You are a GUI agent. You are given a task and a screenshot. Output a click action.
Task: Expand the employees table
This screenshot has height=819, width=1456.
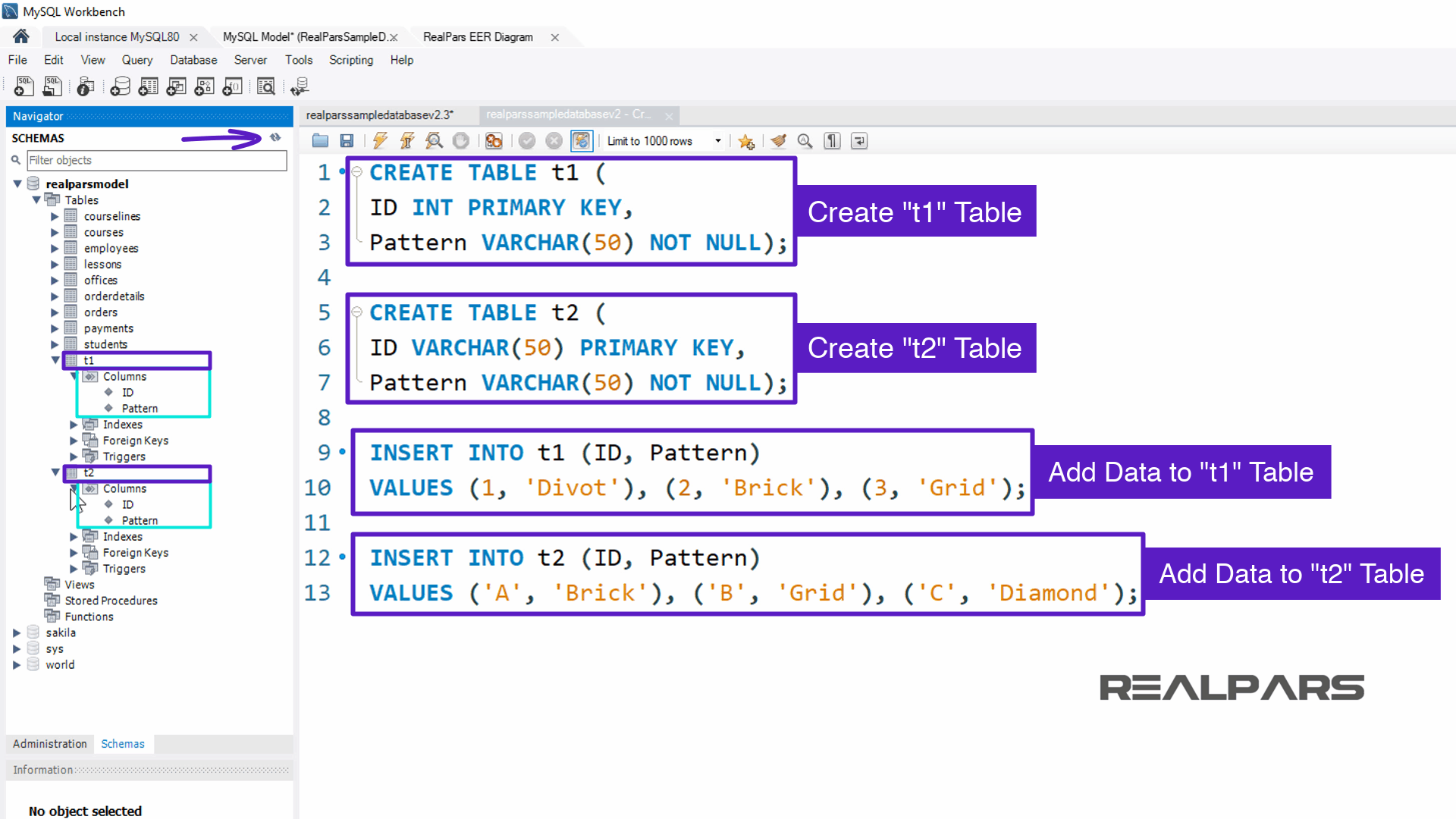pos(55,248)
